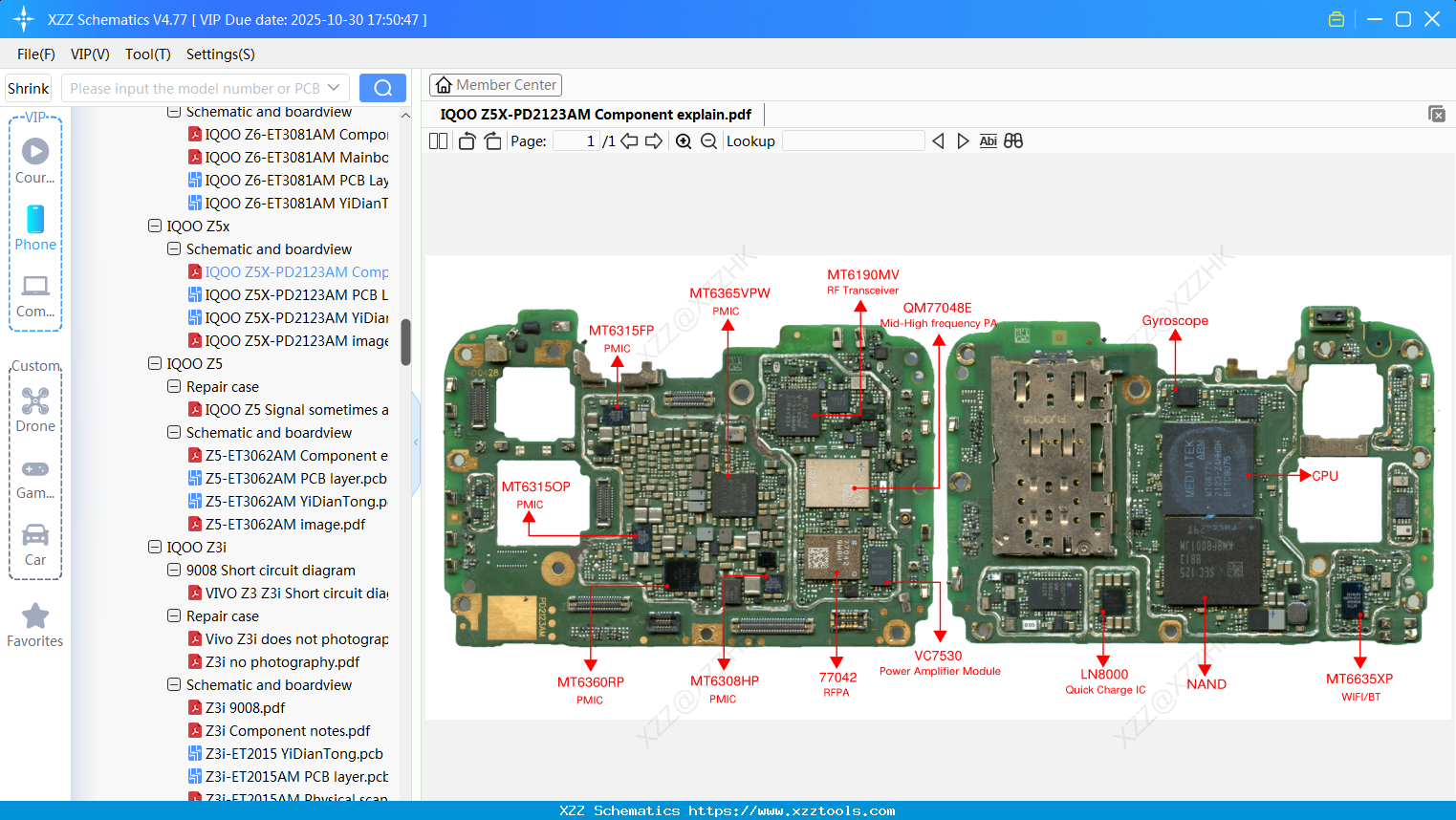Collapse the IQOO Z5x tree node

(x=154, y=226)
